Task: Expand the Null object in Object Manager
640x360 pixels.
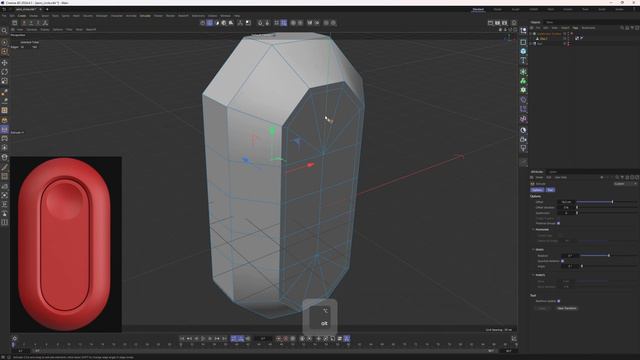Action: click(x=531, y=43)
